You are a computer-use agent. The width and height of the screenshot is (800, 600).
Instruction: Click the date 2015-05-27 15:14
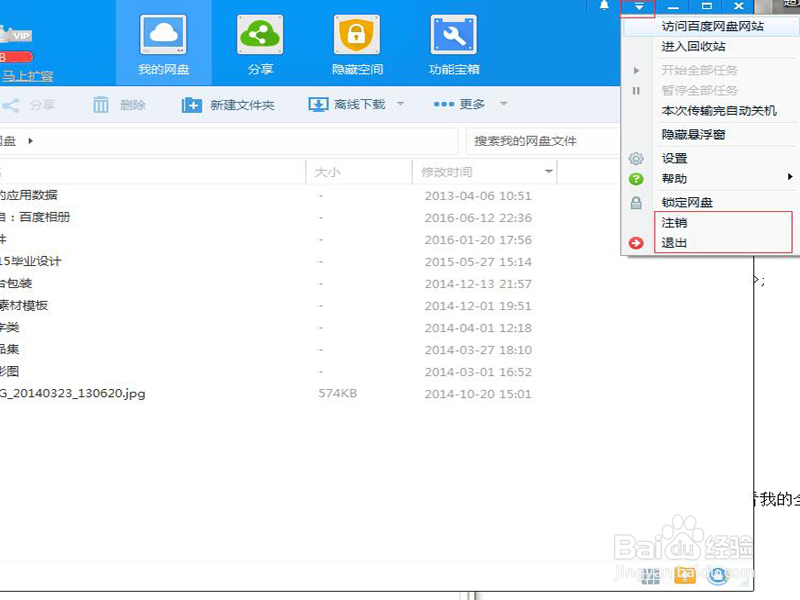pos(478,262)
